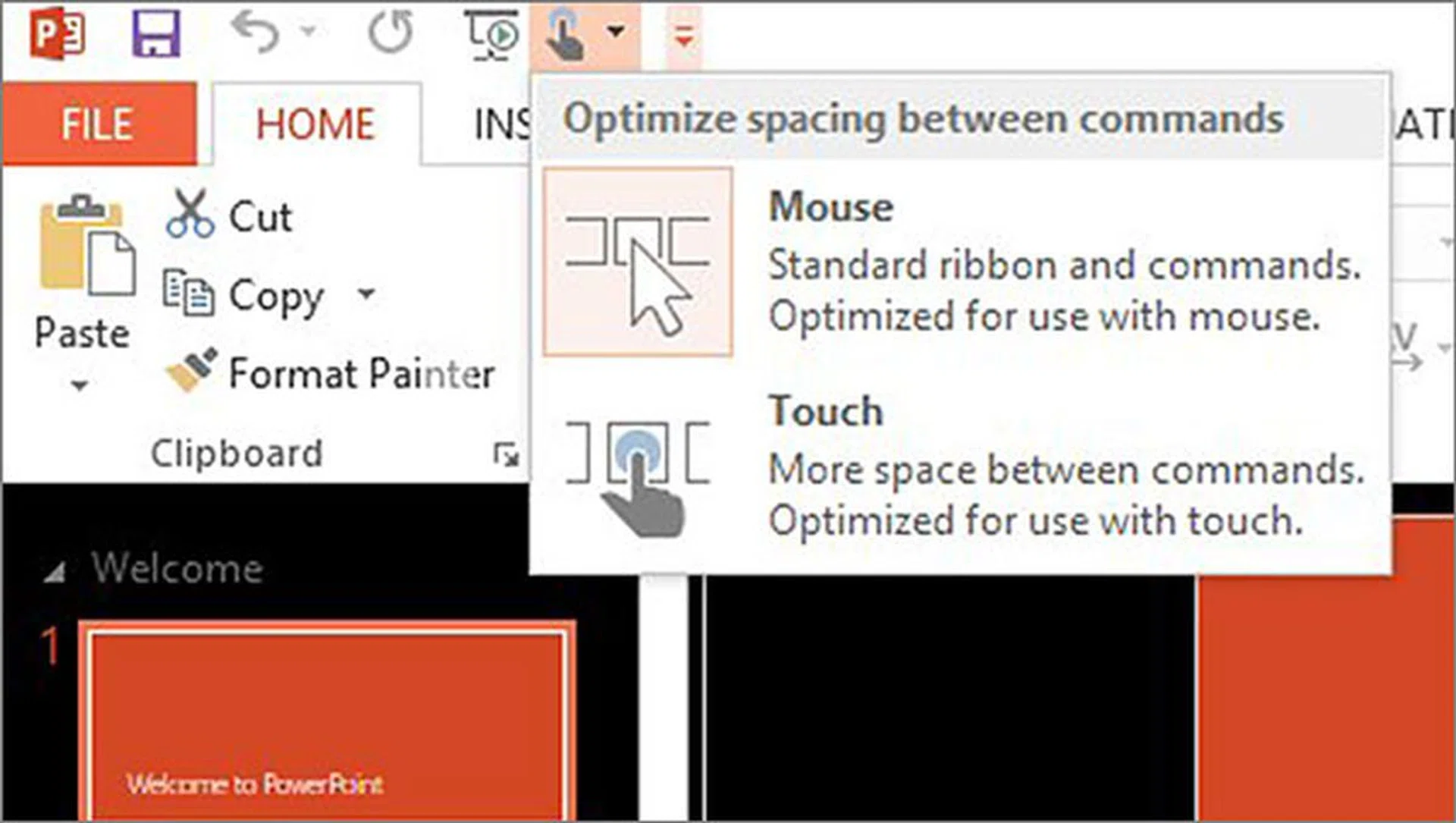Start slide show from beginning icon

[x=491, y=34]
